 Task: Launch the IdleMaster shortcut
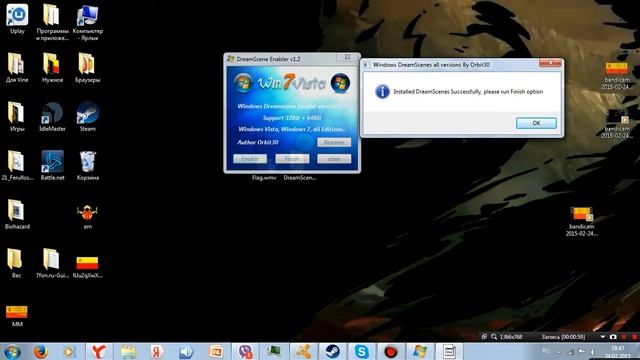tap(52, 117)
